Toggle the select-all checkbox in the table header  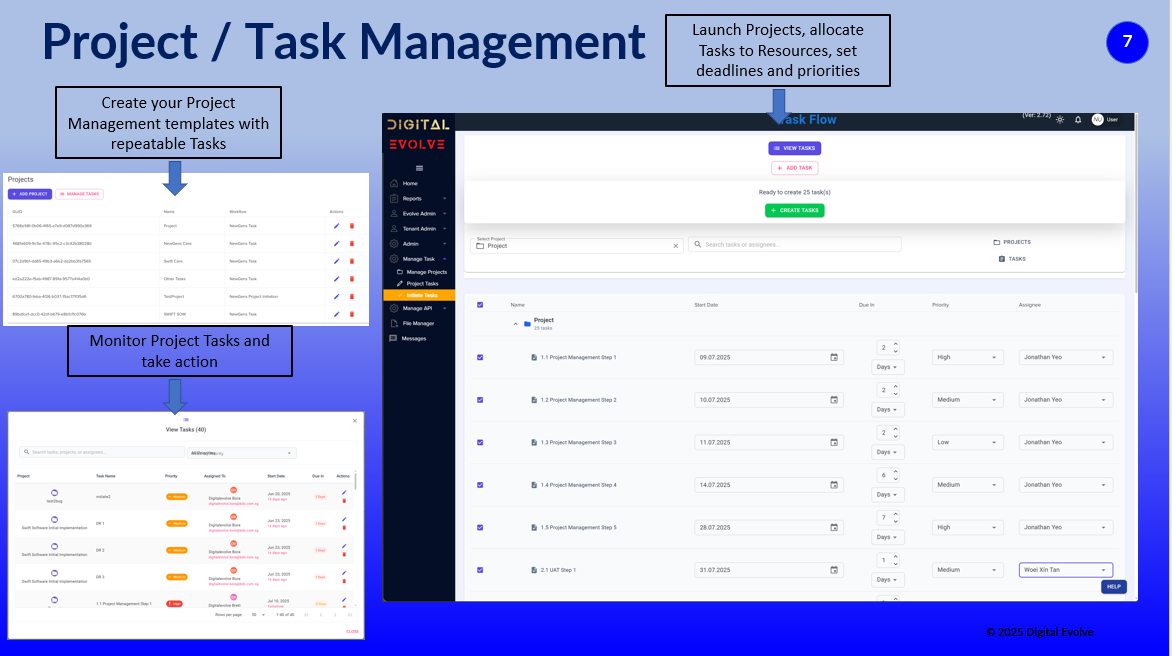(x=480, y=305)
